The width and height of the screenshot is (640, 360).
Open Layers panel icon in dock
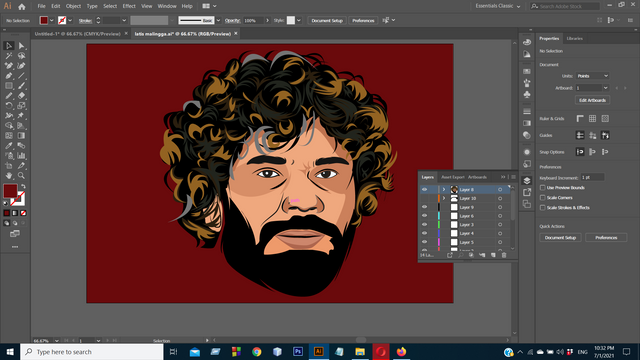click(527, 180)
